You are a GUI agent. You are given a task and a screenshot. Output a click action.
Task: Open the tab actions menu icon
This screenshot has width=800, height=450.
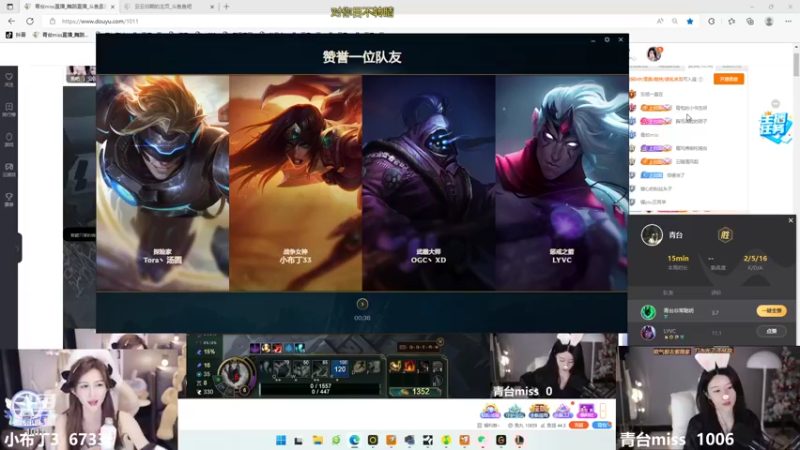10,7
